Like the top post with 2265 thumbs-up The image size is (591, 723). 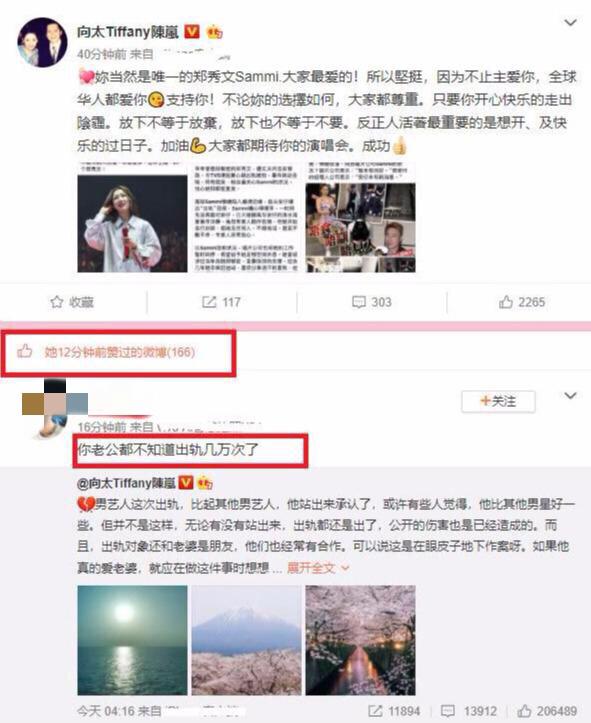tap(506, 302)
